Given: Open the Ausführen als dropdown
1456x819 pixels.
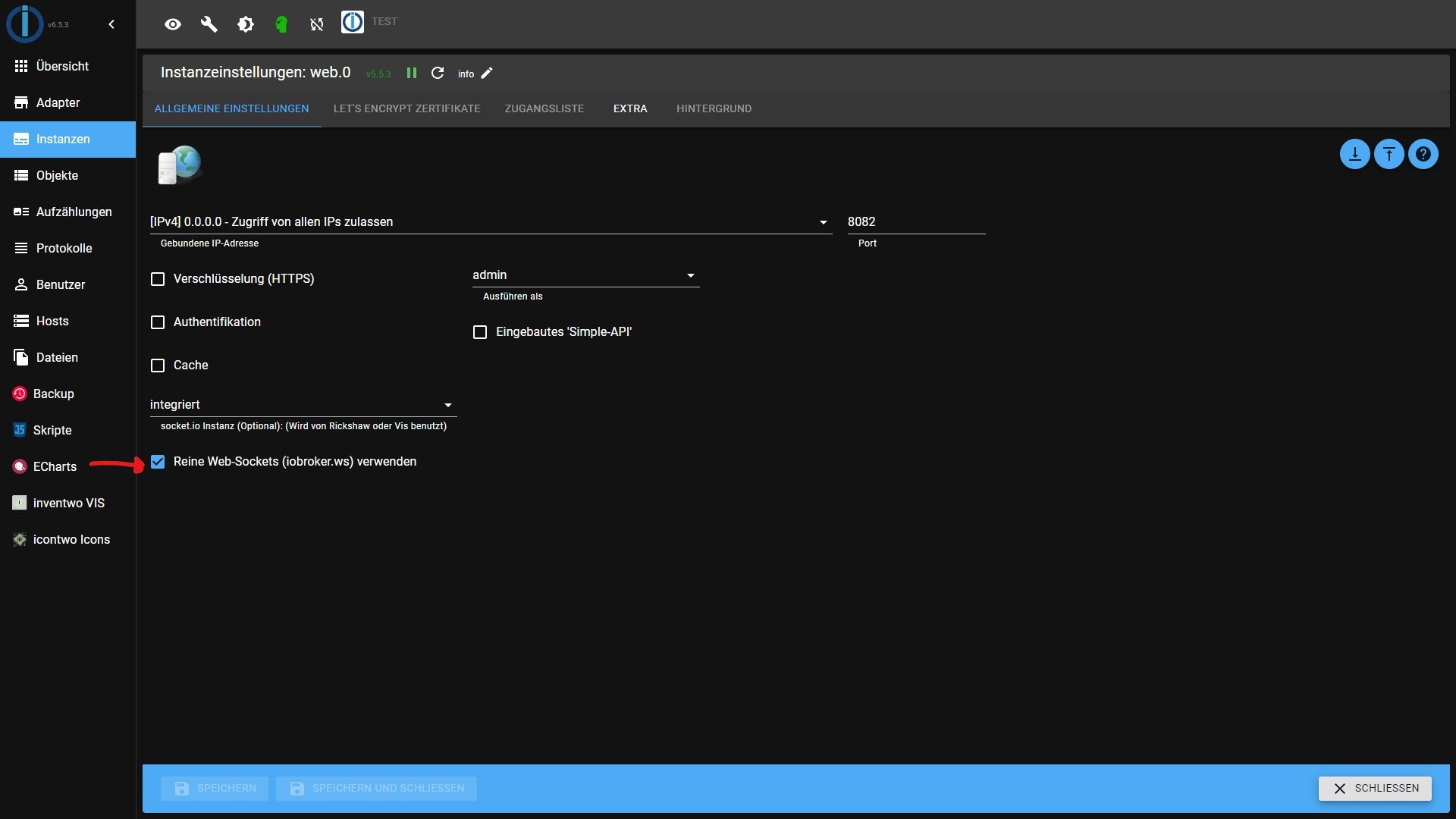Looking at the screenshot, I should tap(690, 275).
